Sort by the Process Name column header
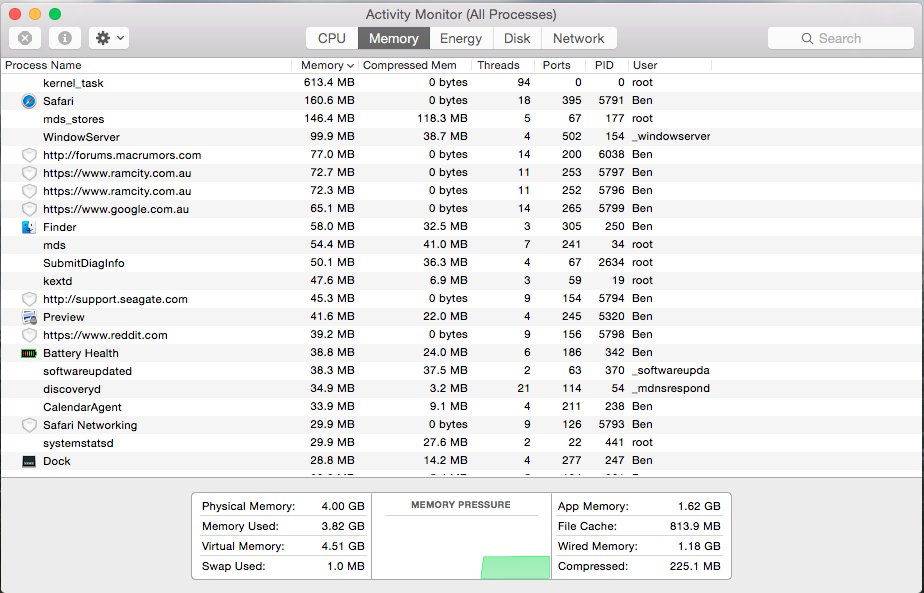This screenshot has width=924, height=593. (146, 65)
